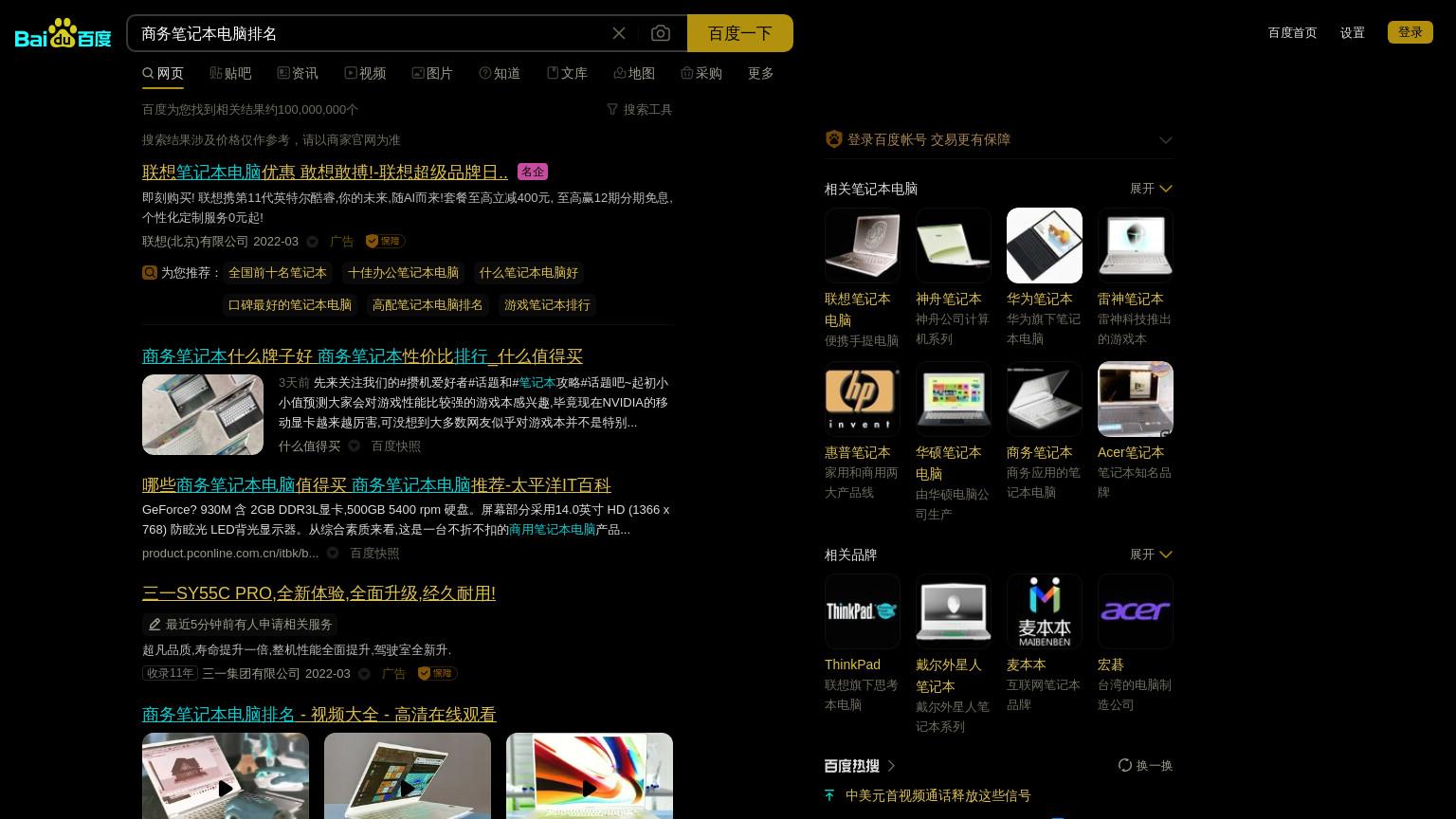This screenshot has height=819, width=1456.
Task: Switch to the 文库 tab
Action: tap(567, 73)
